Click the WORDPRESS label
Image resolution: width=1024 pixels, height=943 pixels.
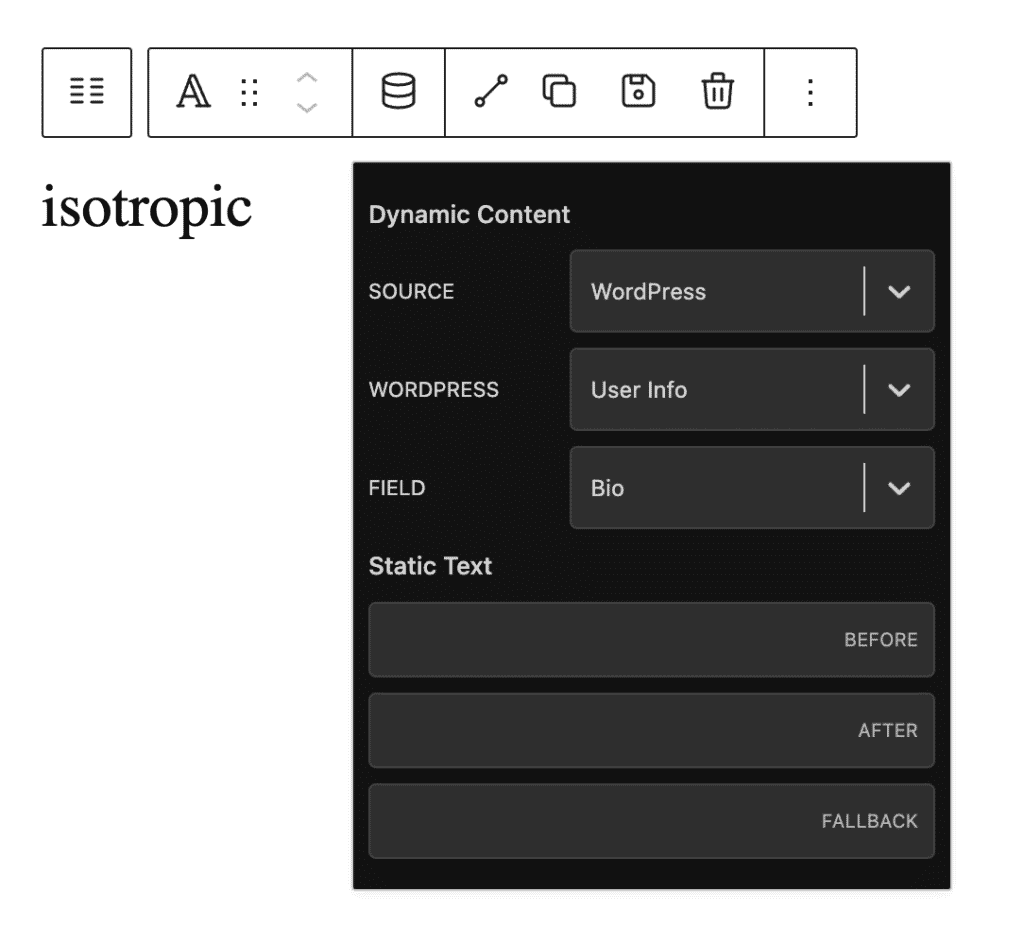tap(434, 390)
